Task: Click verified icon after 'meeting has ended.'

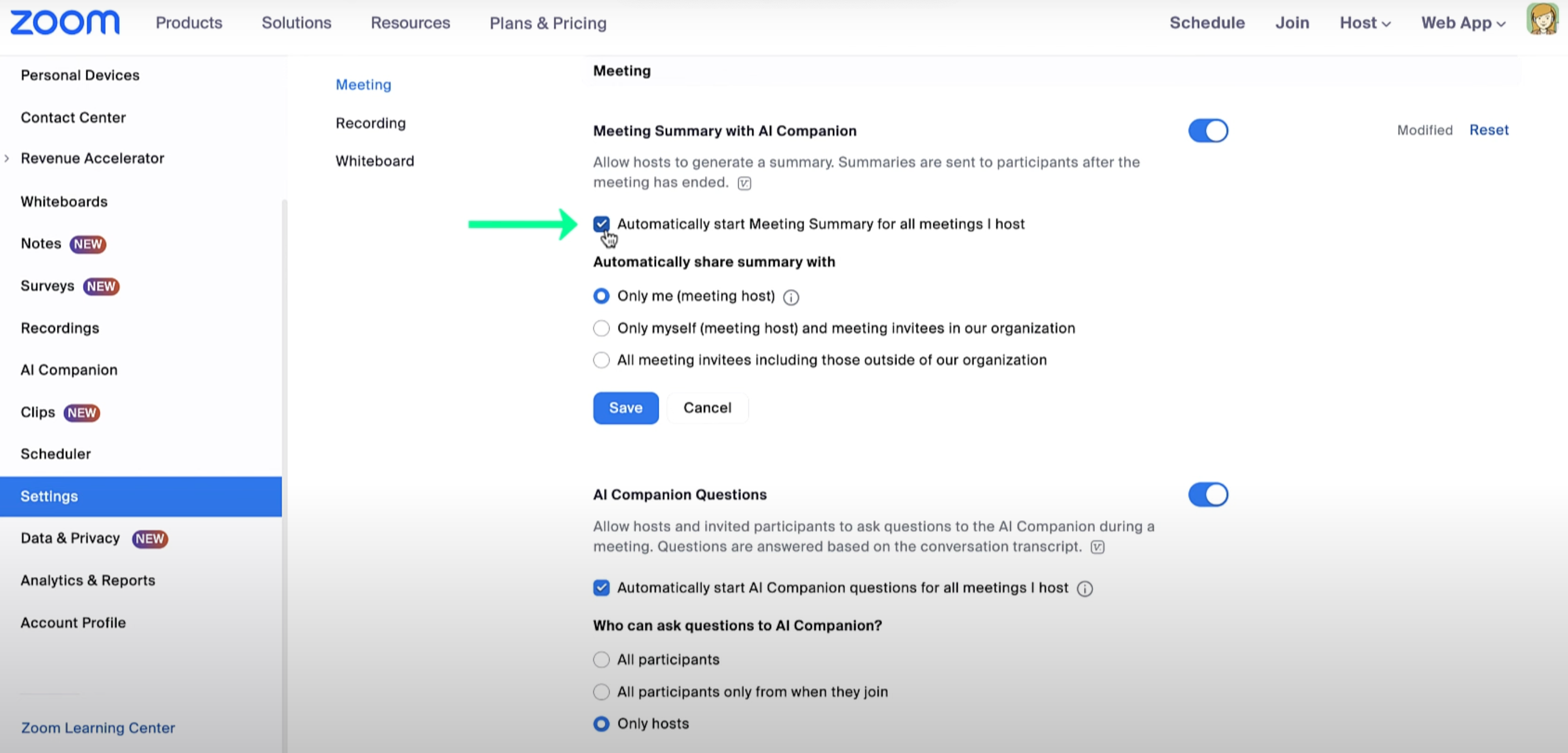Action: click(744, 183)
